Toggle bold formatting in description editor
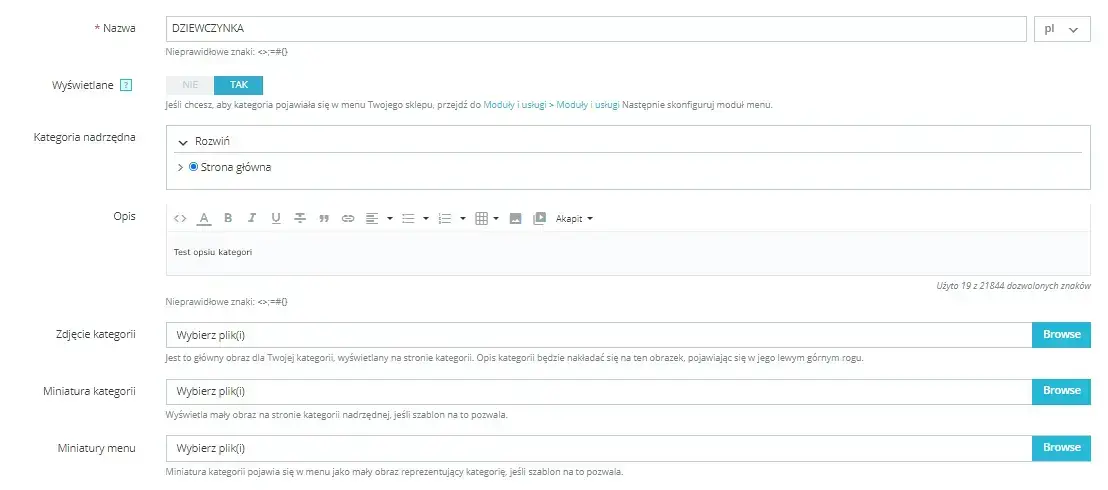Screen dimensions: 1108x490 coord(228,218)
